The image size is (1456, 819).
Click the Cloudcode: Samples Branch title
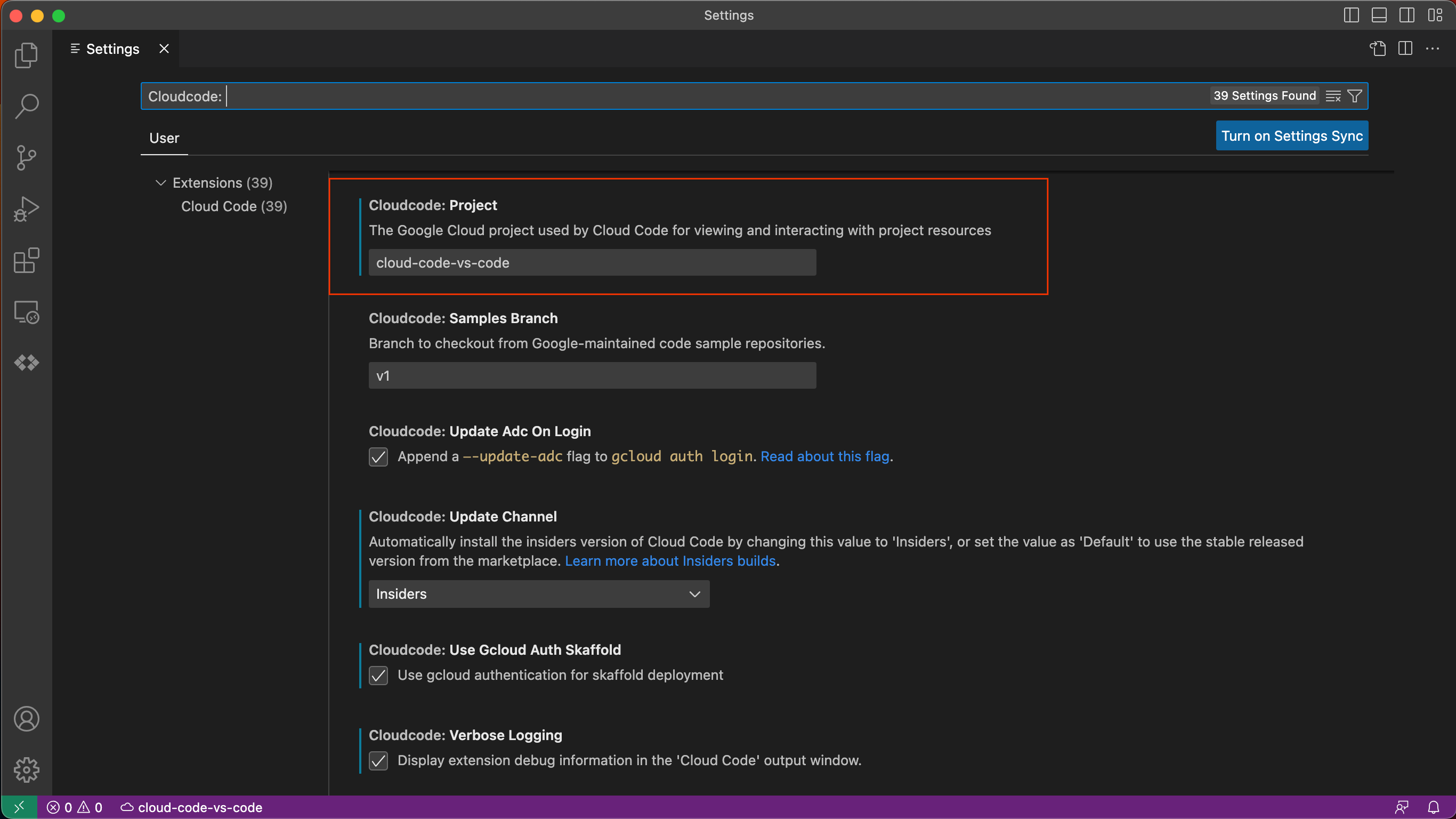(x=464, y=318)
